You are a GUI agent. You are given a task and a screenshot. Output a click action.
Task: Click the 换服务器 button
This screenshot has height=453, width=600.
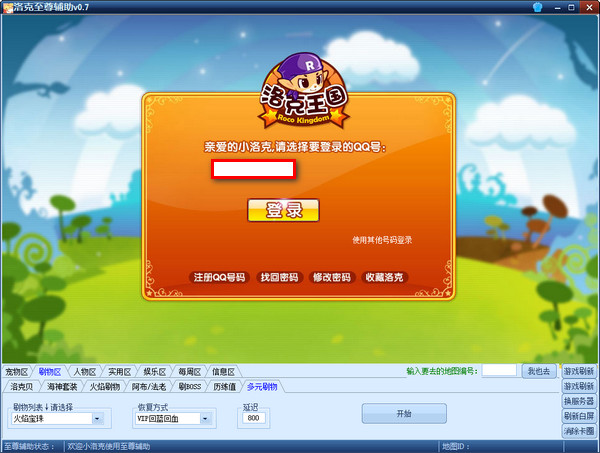[x=579, y=401]
